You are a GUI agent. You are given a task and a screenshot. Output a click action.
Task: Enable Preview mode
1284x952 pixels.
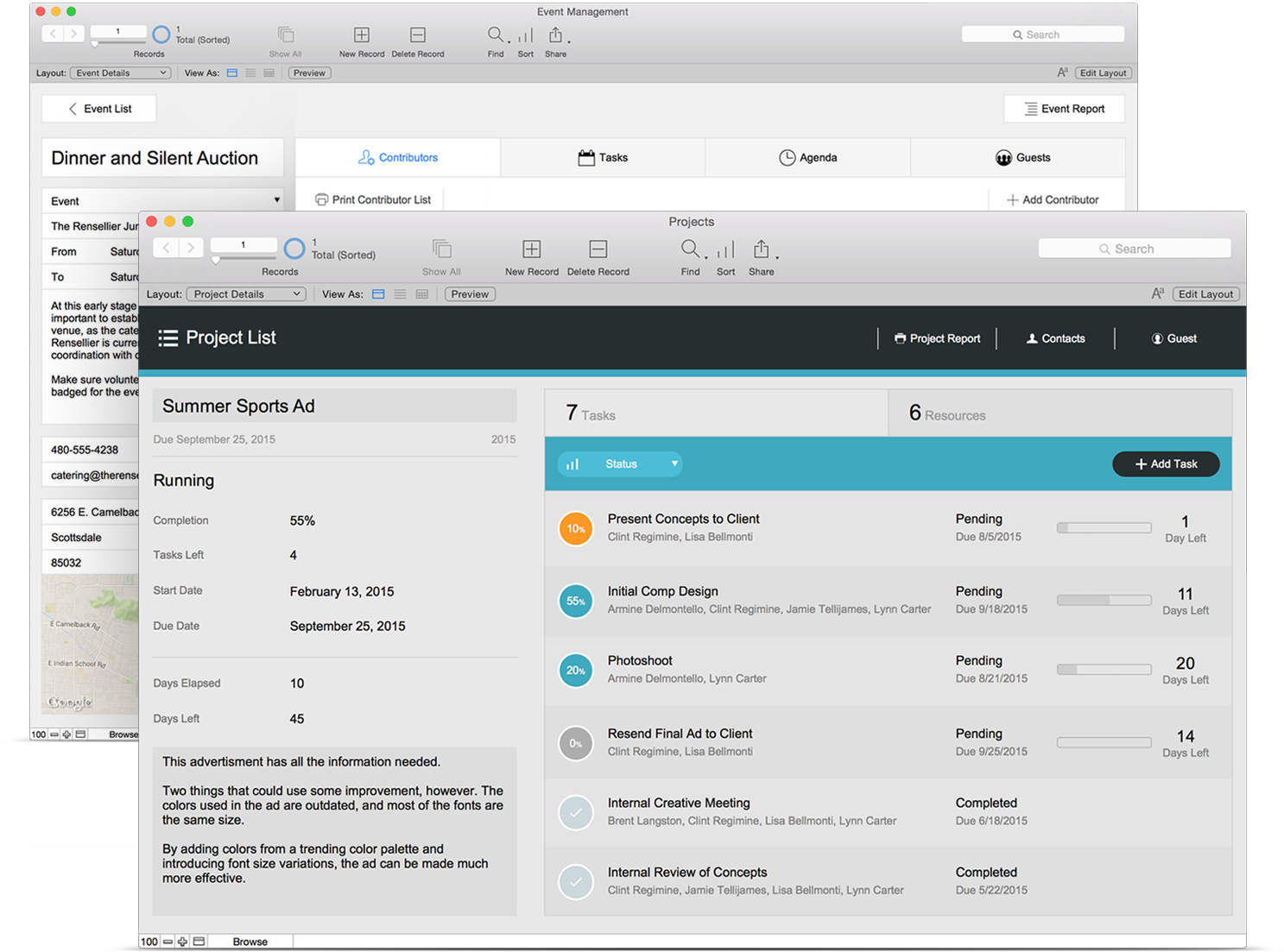coord(469,293)
